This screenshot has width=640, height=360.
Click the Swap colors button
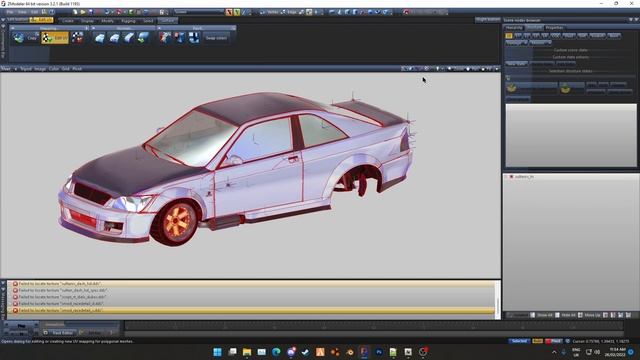216,38
